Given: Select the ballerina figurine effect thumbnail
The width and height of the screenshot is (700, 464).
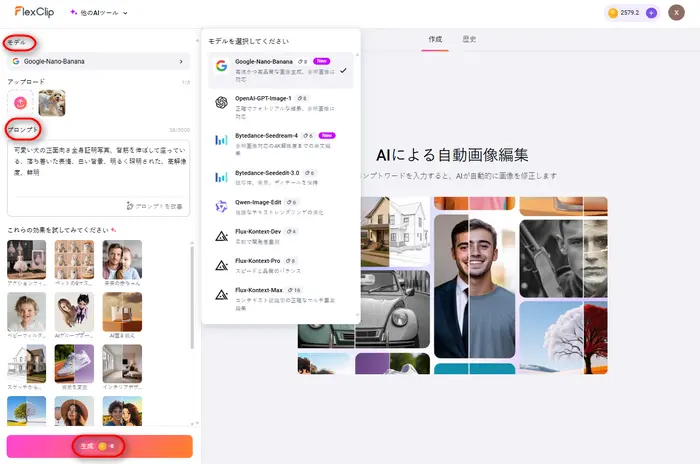Looking at the screenshot, I should [x=26, y=259].
